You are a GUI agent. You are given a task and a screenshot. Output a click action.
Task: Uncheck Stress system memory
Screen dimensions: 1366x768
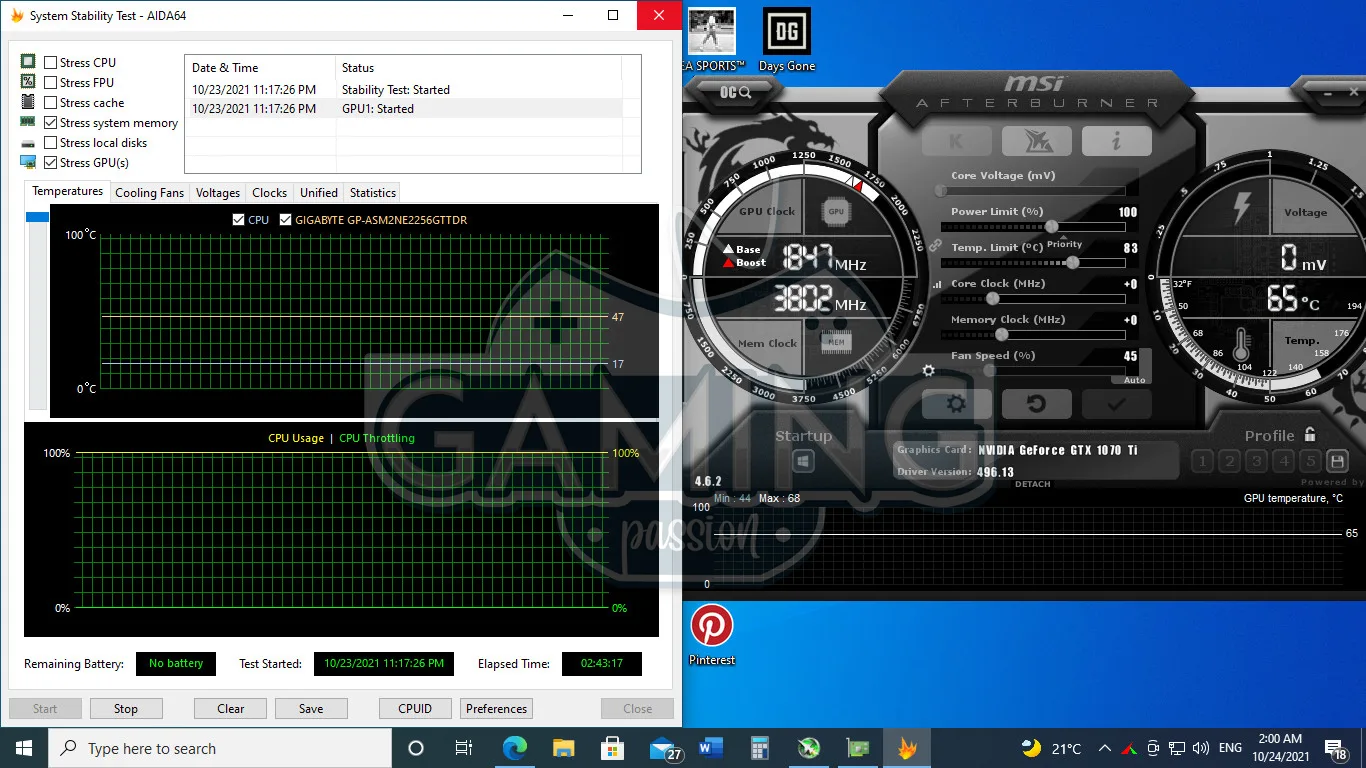tap(51, 123)
